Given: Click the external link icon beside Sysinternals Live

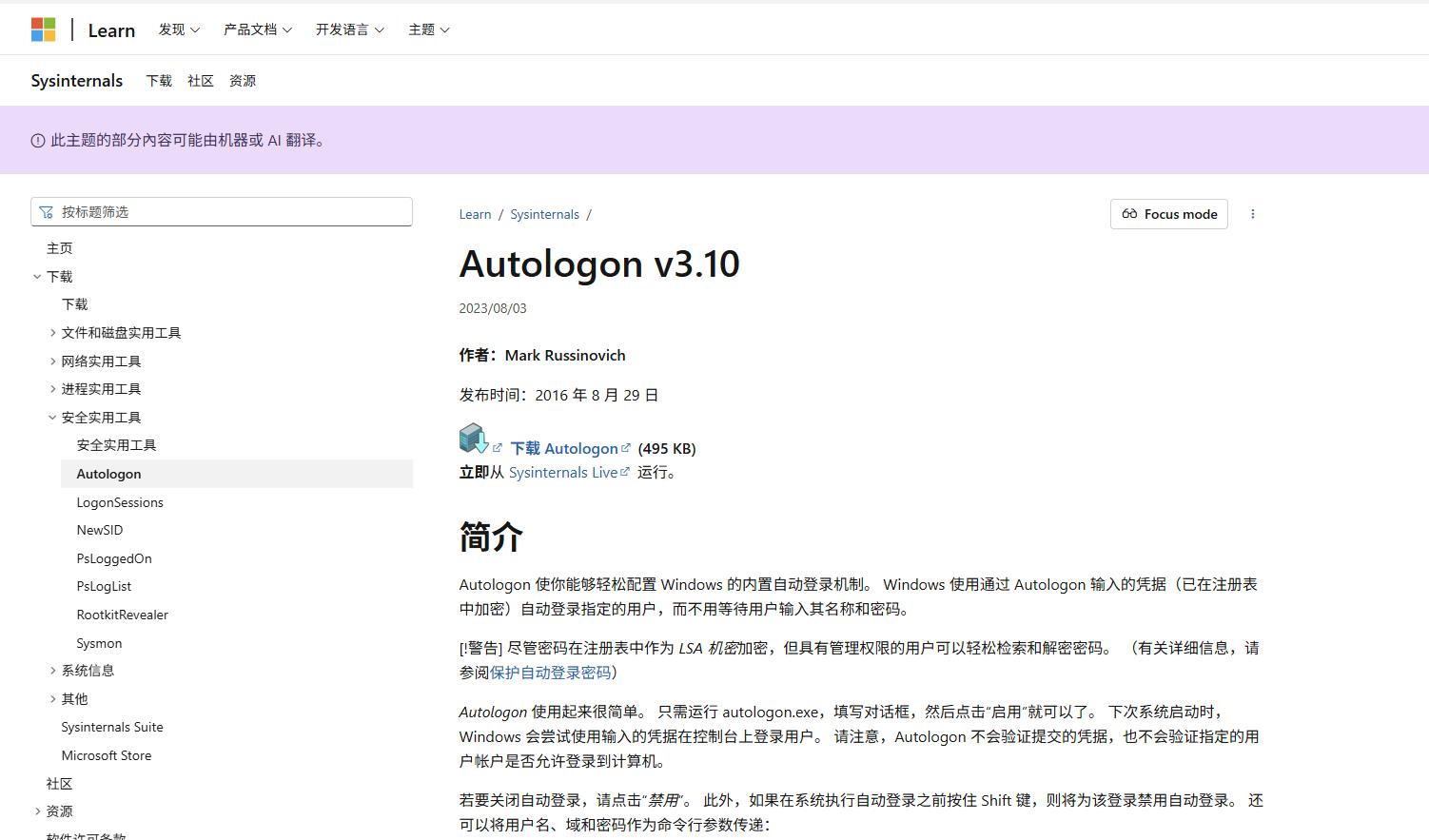Looking at the screenshot, I should pyautogui.click(x=625, y=470).
